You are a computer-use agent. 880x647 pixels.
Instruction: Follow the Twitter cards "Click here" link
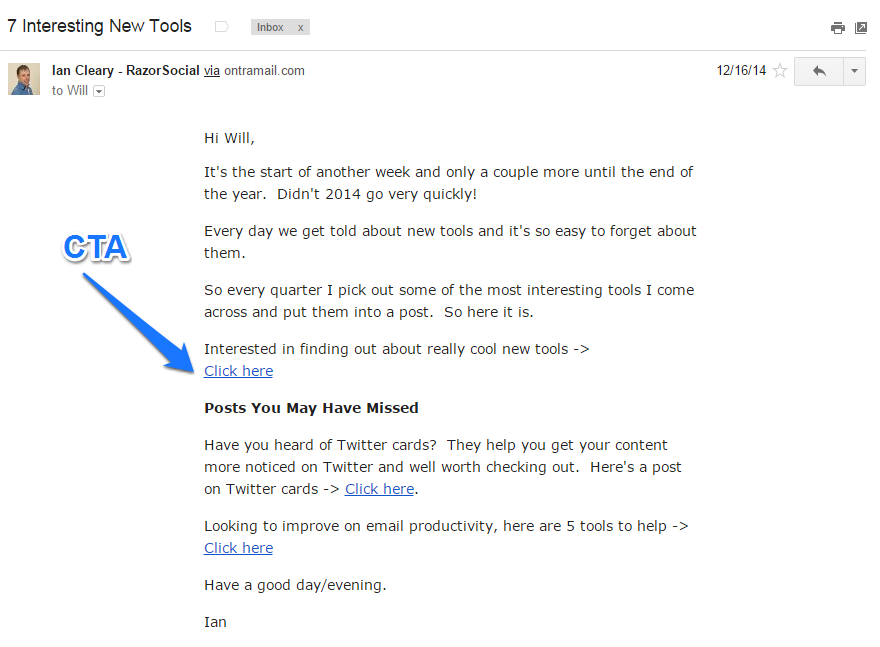click(379, 489)
